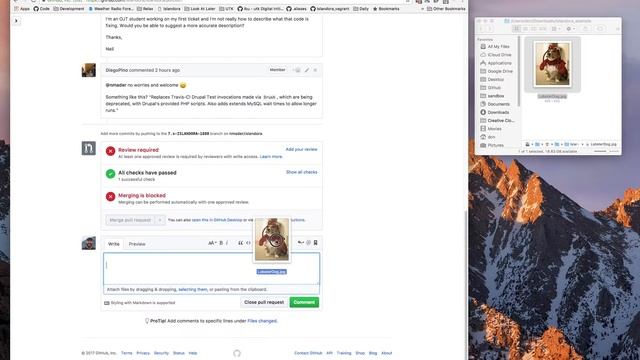Screen dimensions: 640x360
Task: Click the Show all checks link
Action: tap(301, 172)
